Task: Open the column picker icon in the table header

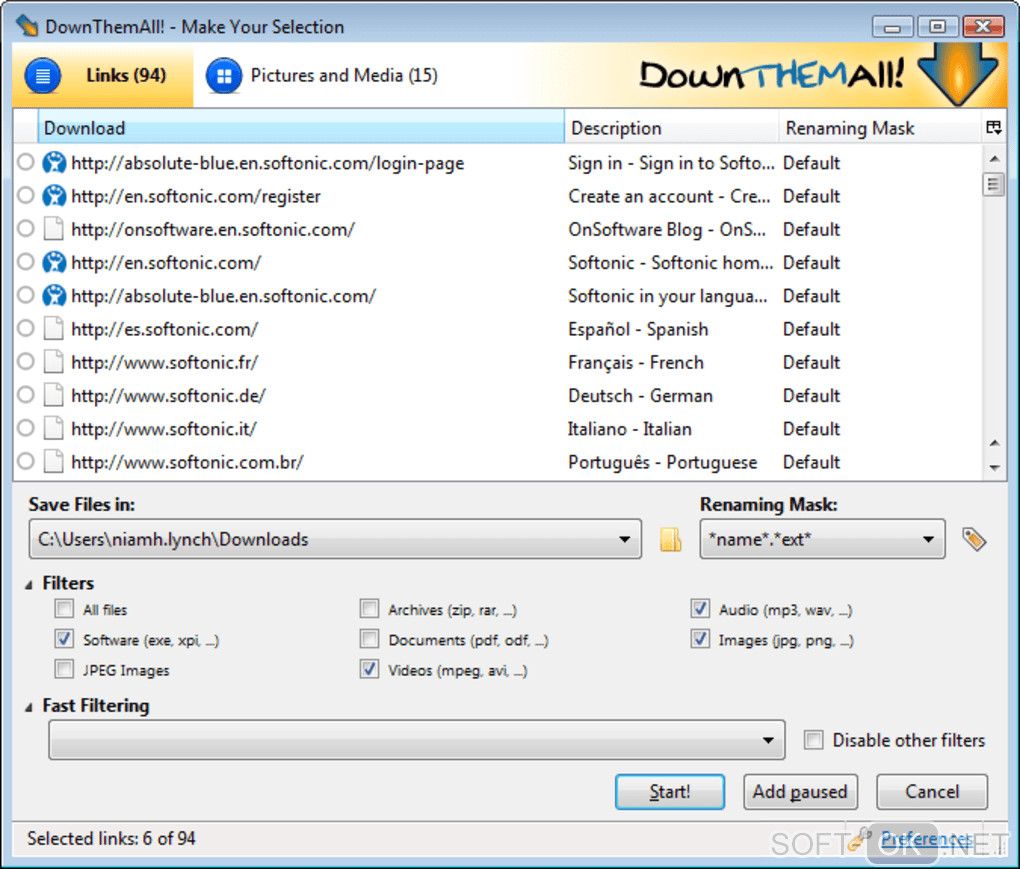Action: [x=993, y=127]
